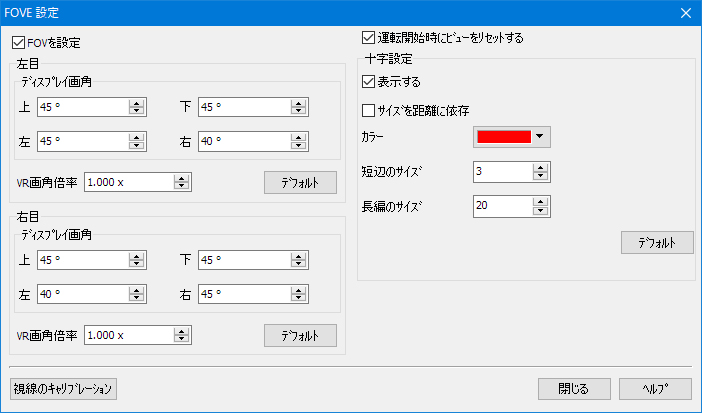Increase 短辺のサイズ value with up arrow
The height and width of the screenshot is (413, 702).
coord(541,168)
